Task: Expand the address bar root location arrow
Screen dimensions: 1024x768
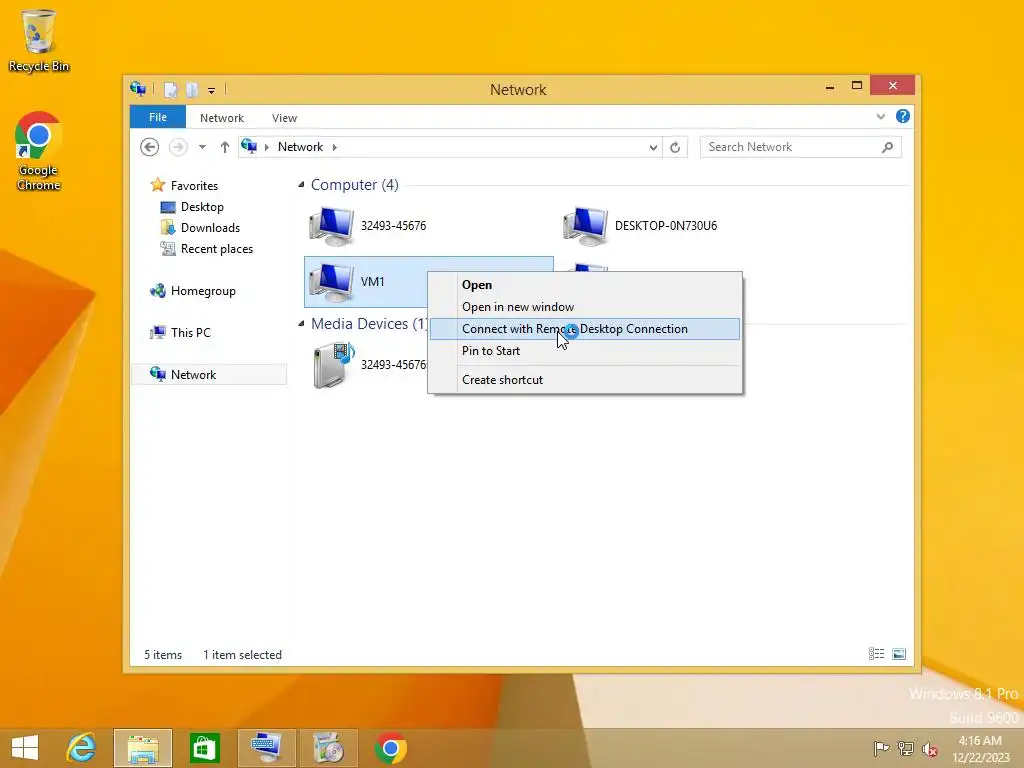Action: coord(266,147)
